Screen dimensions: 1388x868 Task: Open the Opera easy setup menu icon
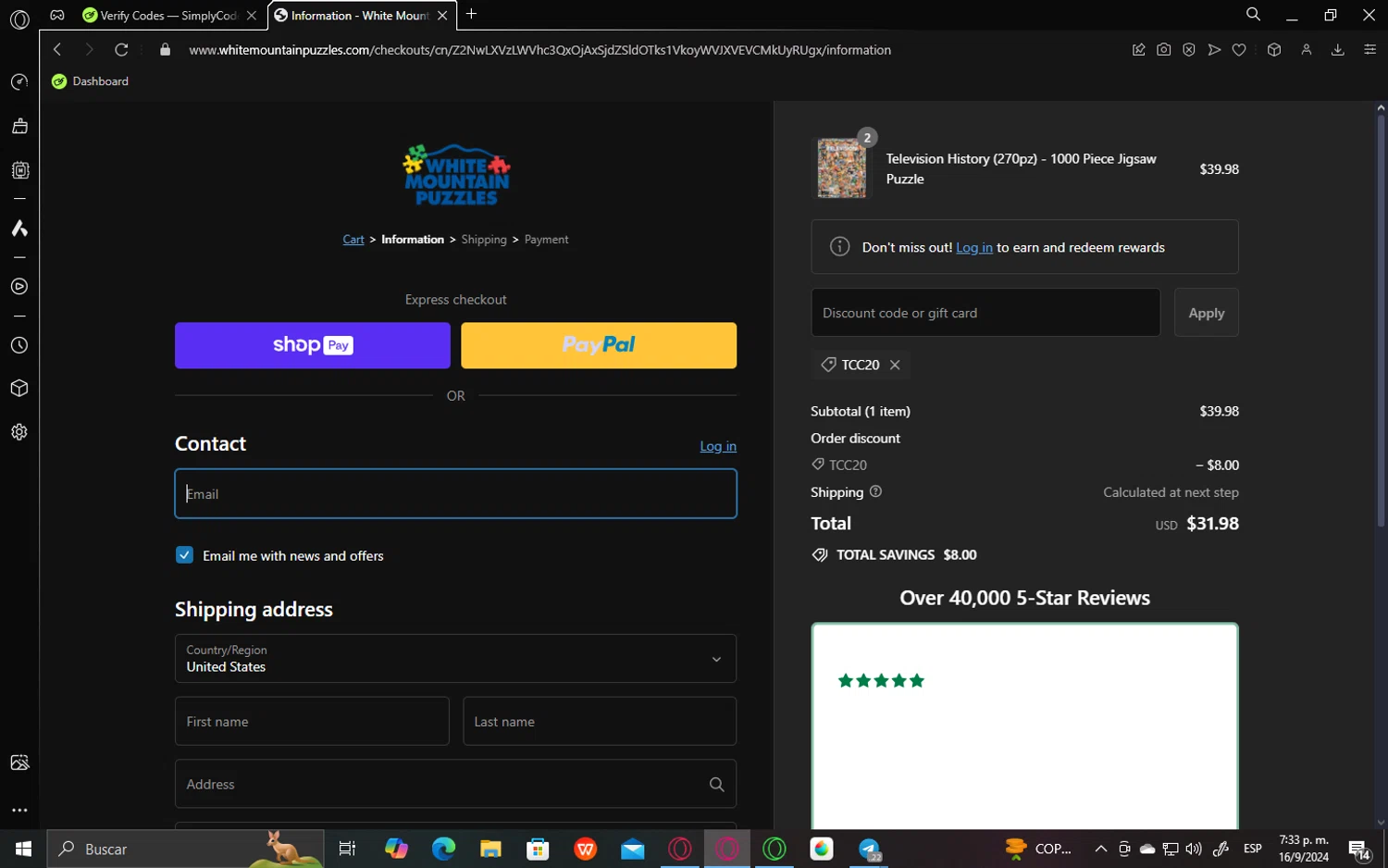(1370, 50)
